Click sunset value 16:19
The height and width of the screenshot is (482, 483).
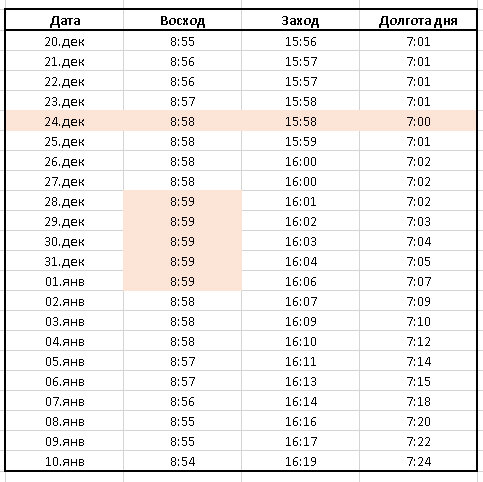(300, 461)
